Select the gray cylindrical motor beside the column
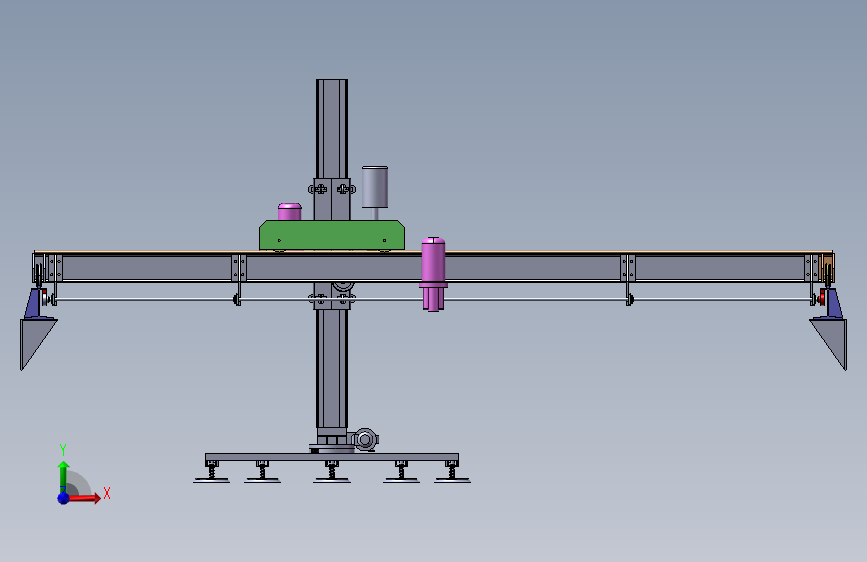 pos(375,187)
